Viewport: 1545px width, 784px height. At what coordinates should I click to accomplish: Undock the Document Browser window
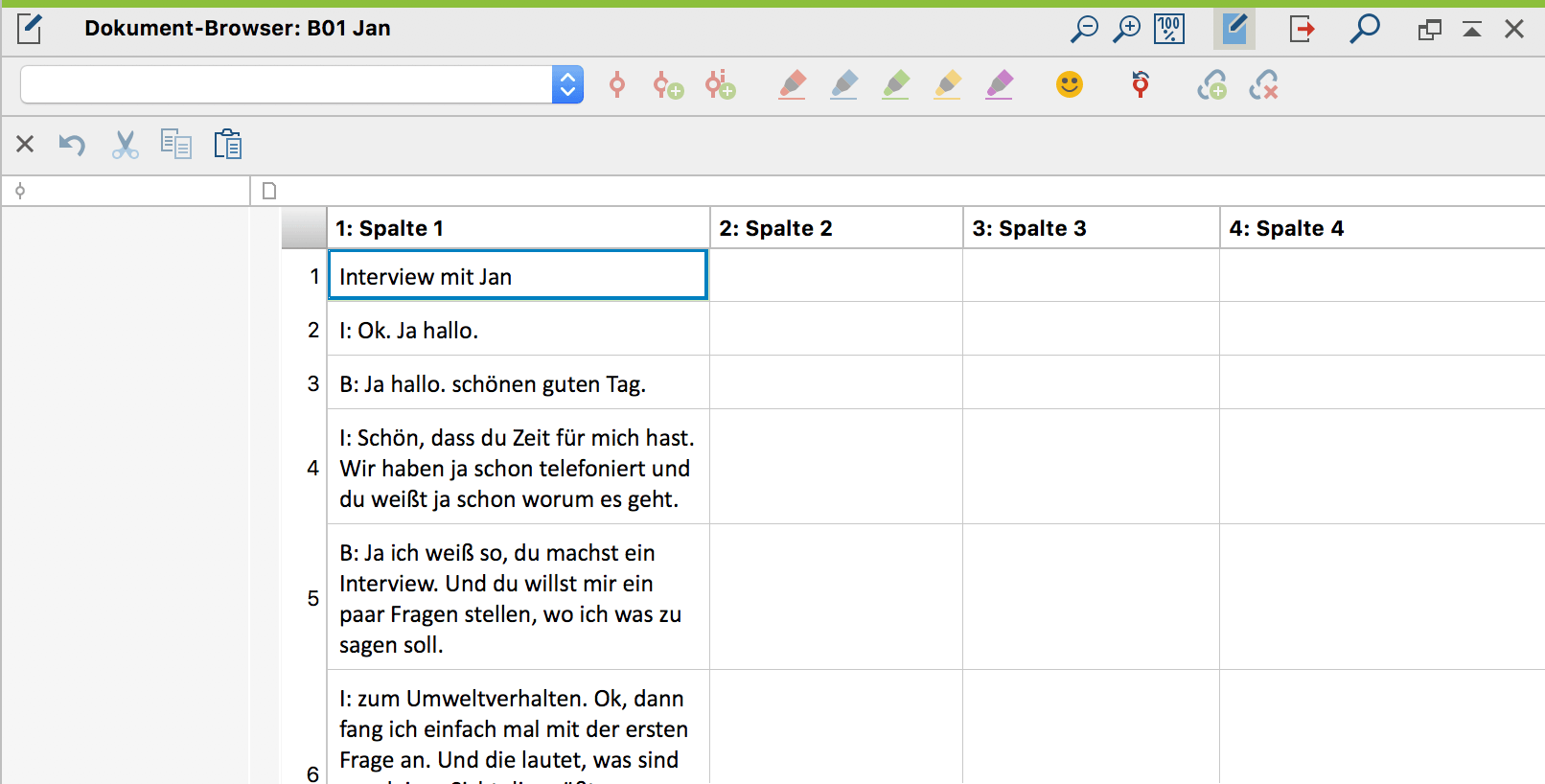point(1429,30)
